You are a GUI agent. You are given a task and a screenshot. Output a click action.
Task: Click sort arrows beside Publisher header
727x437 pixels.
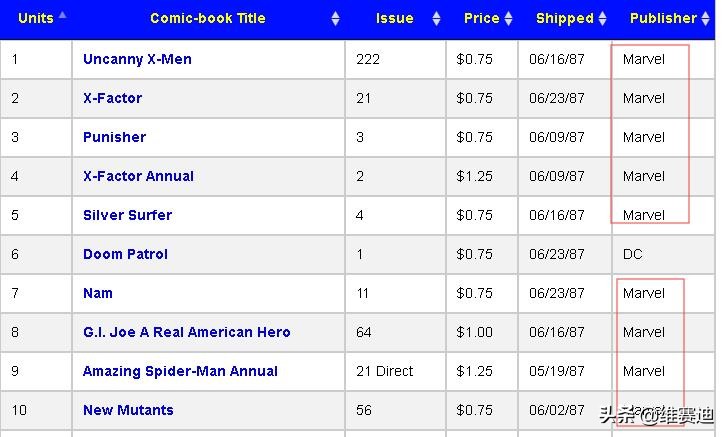tap(705, 19)
